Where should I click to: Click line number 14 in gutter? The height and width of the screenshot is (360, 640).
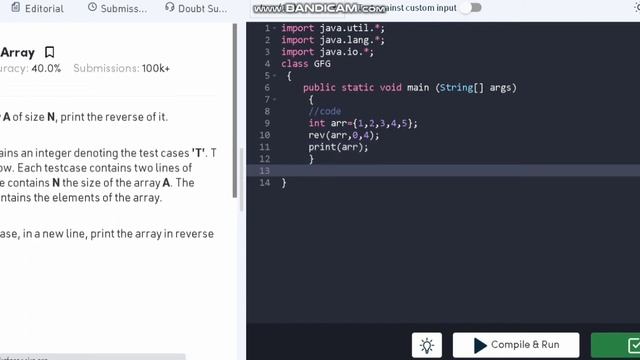coord(265,182)
